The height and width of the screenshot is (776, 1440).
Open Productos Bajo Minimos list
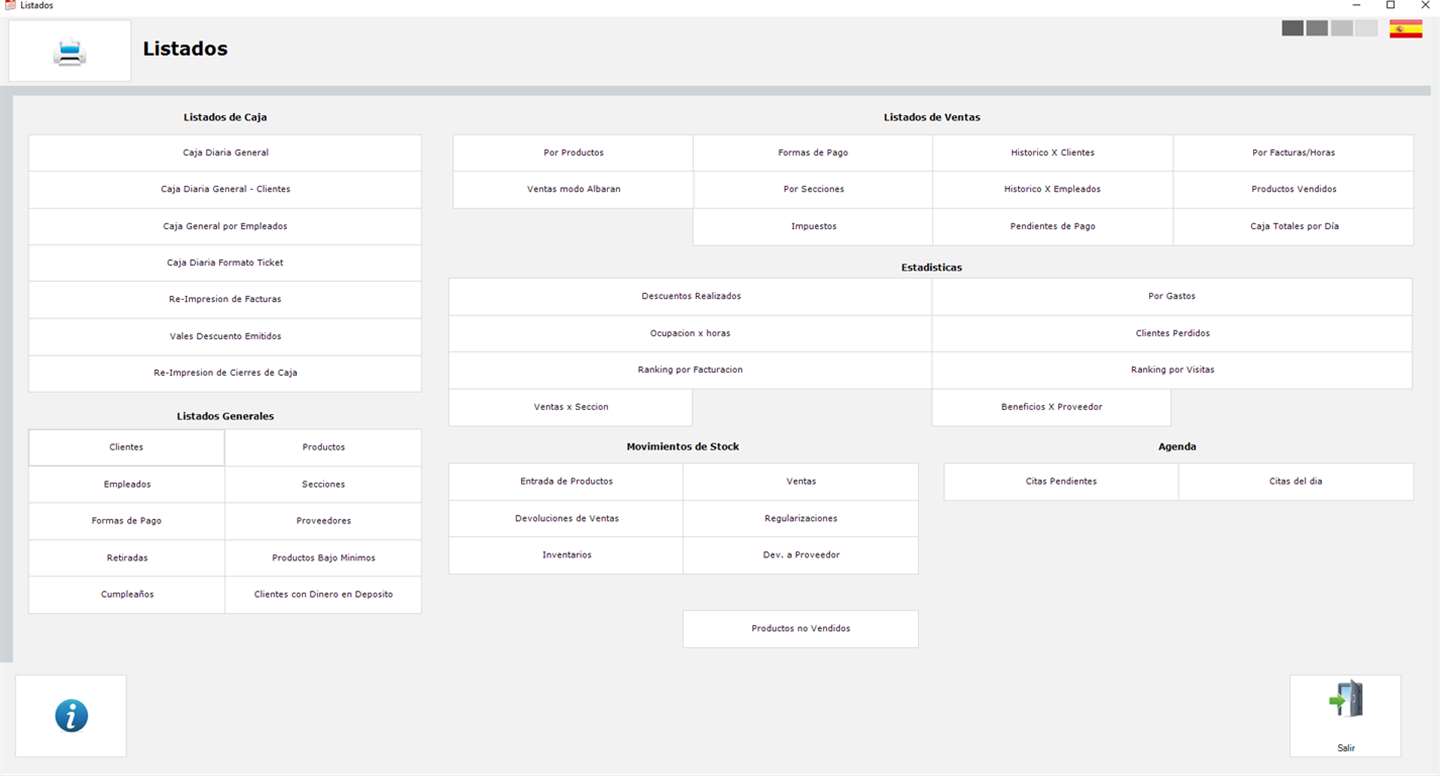click(x=323, y=557)
